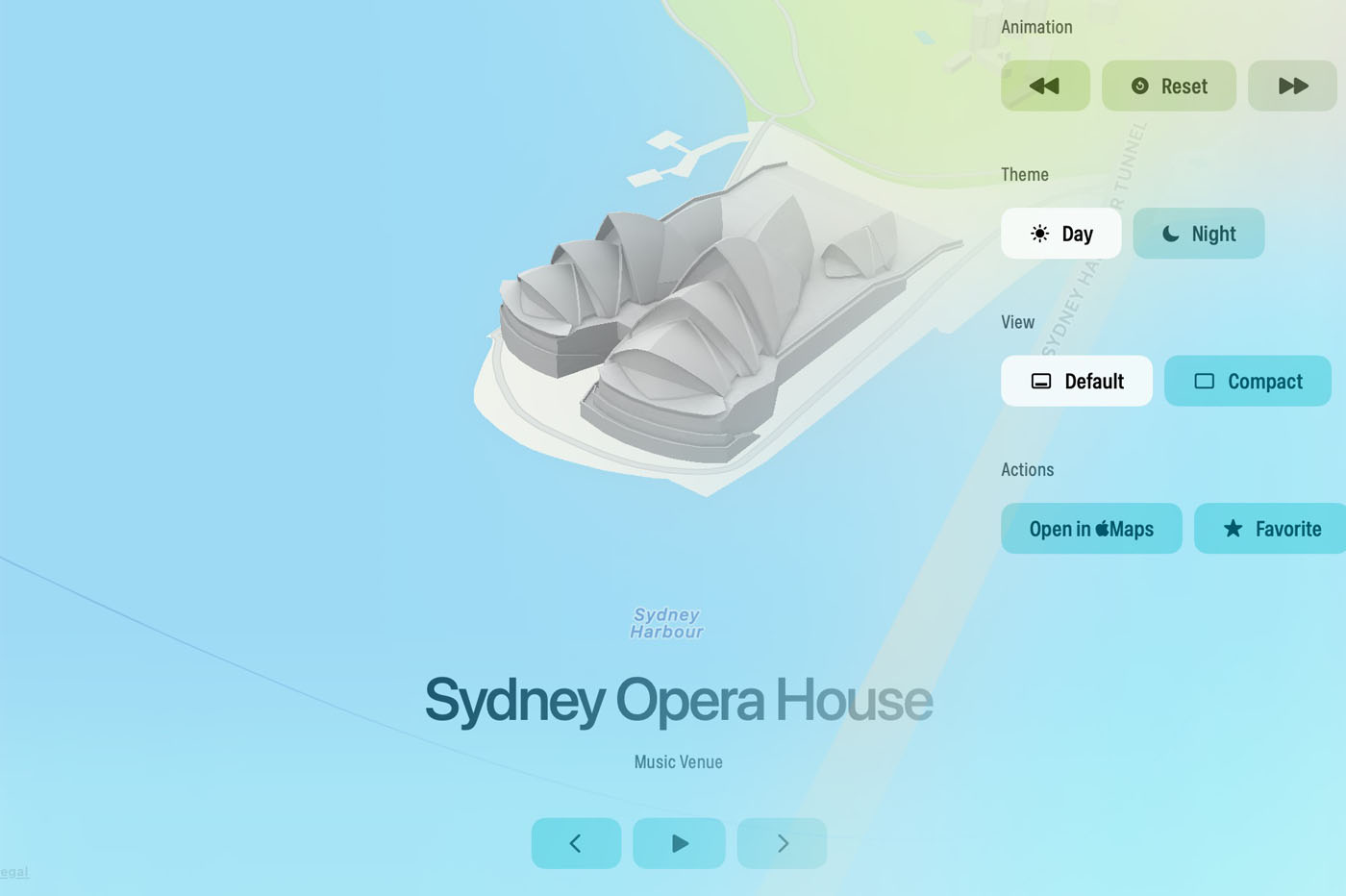Image resolution: width=1346 pixels, height=896 pixels.
Task: Open in Apple Maps
Action: click(x=1091, y=529)
